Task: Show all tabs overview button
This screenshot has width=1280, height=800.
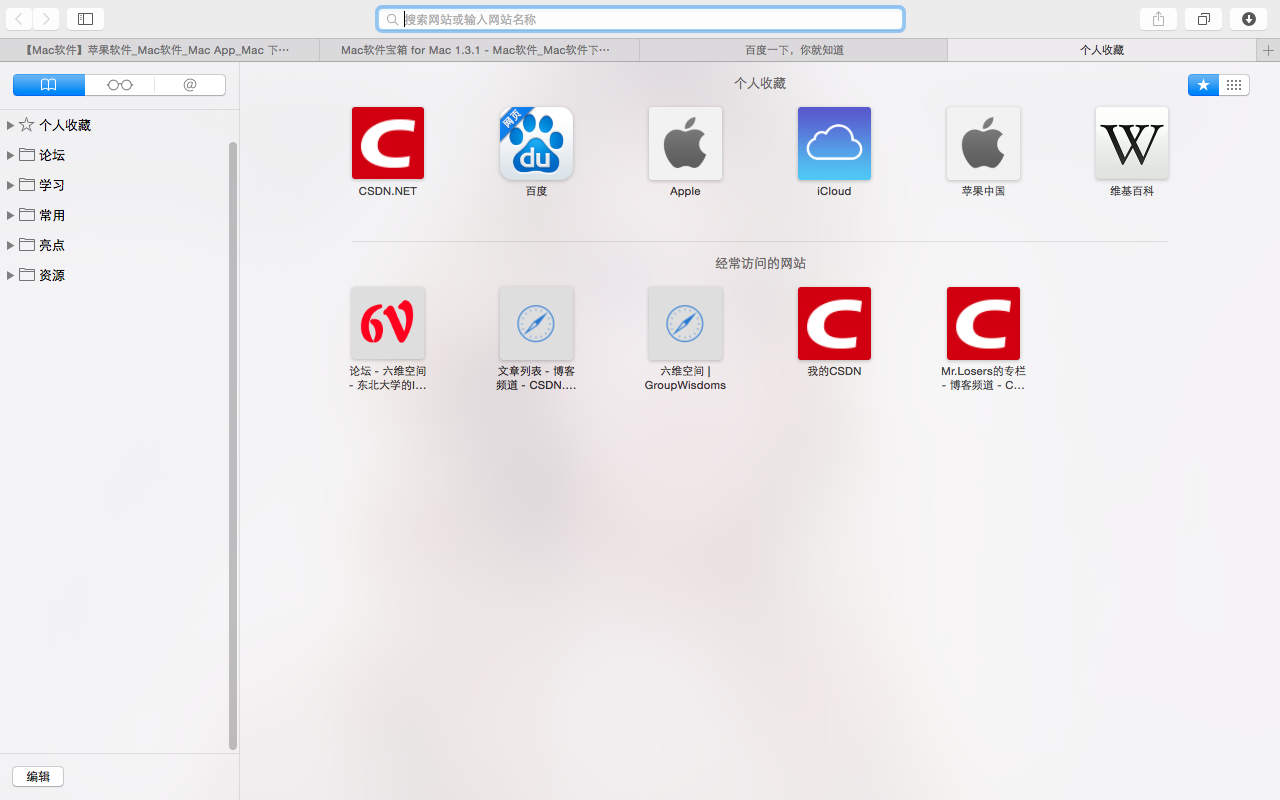Action: click(1204, 19)
